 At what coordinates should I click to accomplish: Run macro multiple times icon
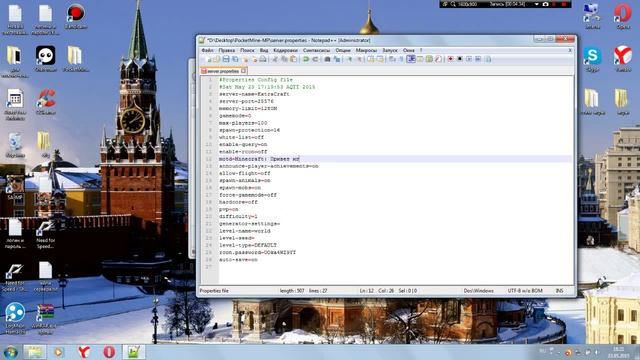[x=478, y=59]
